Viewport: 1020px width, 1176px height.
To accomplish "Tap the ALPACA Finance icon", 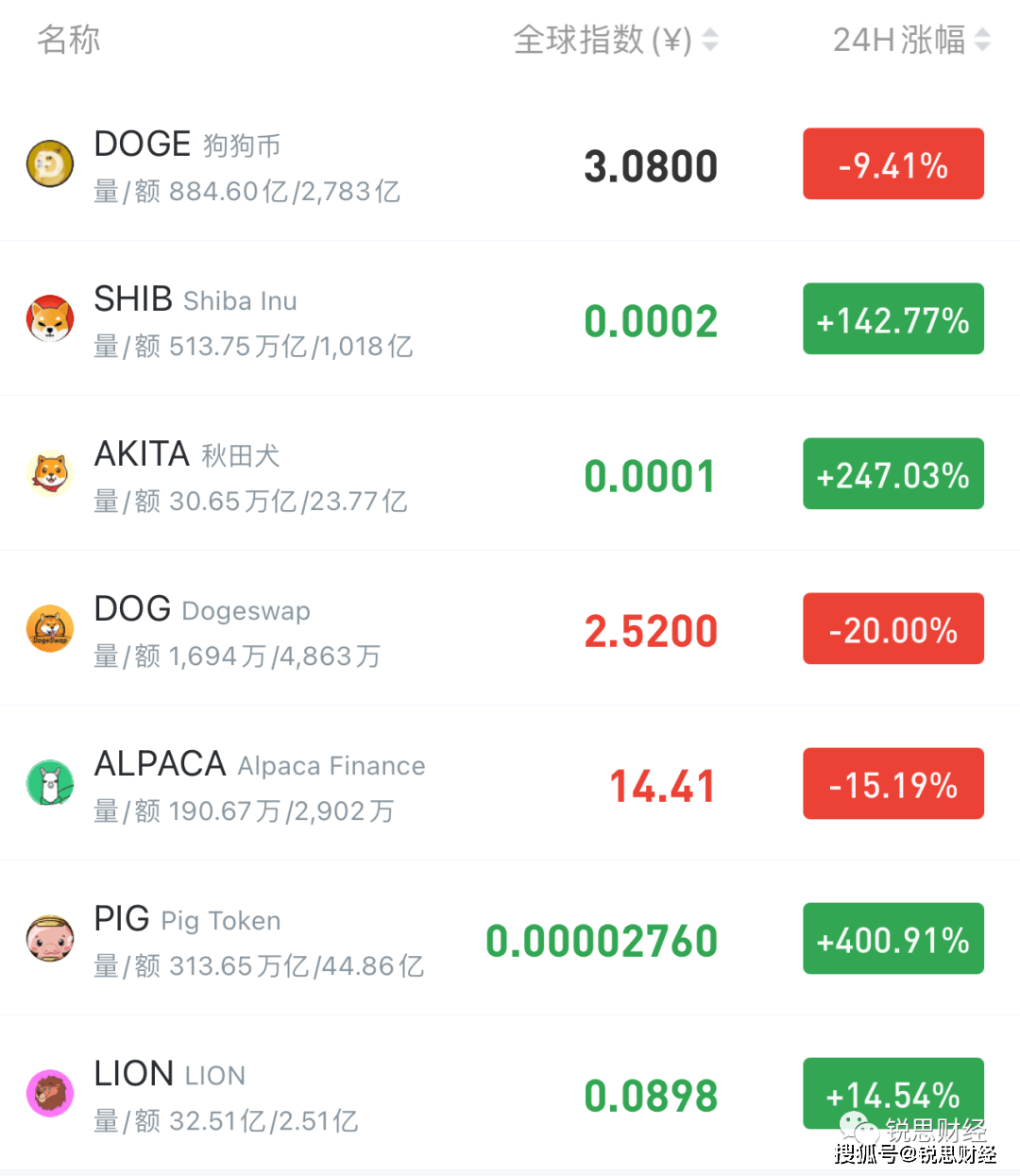I will click(x=50, y=784).
